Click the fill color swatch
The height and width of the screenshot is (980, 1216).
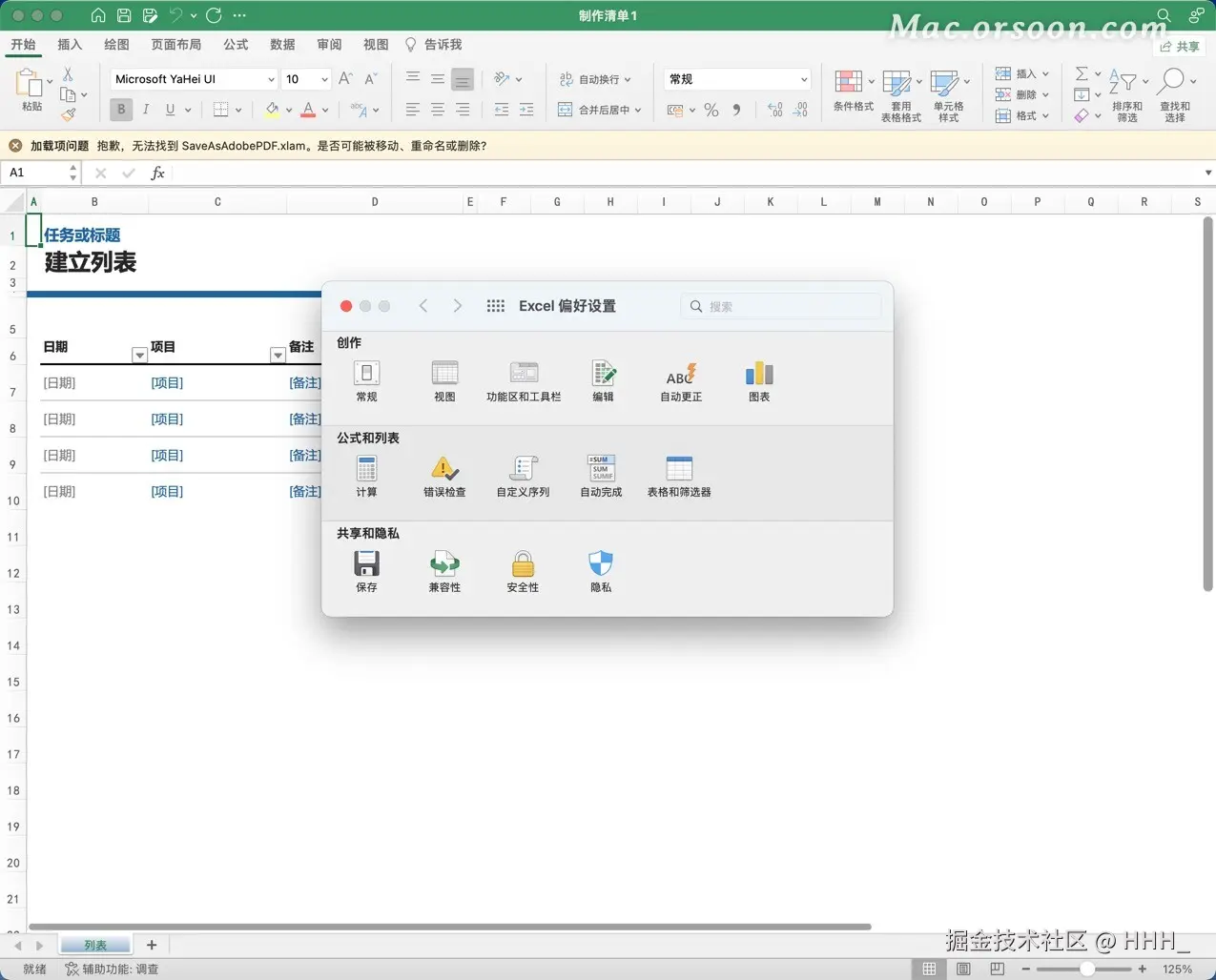pos(273,110)
